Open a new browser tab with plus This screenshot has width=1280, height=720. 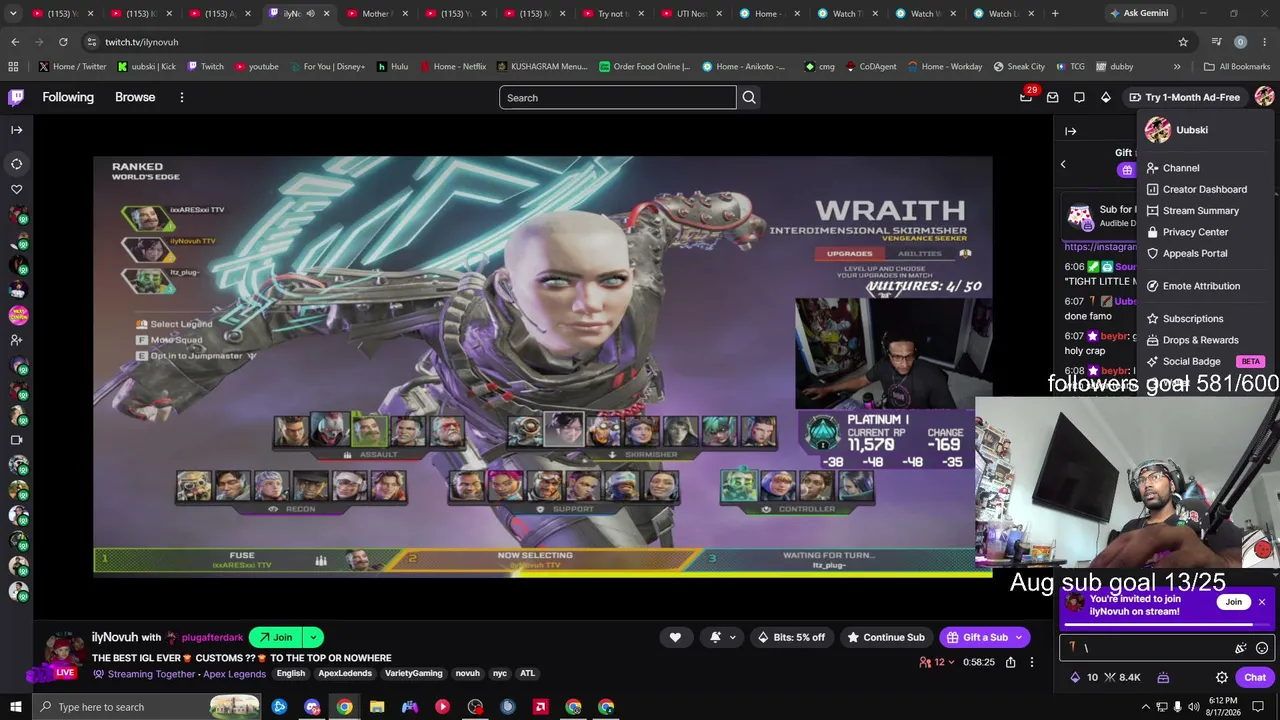coord(1055,14)
